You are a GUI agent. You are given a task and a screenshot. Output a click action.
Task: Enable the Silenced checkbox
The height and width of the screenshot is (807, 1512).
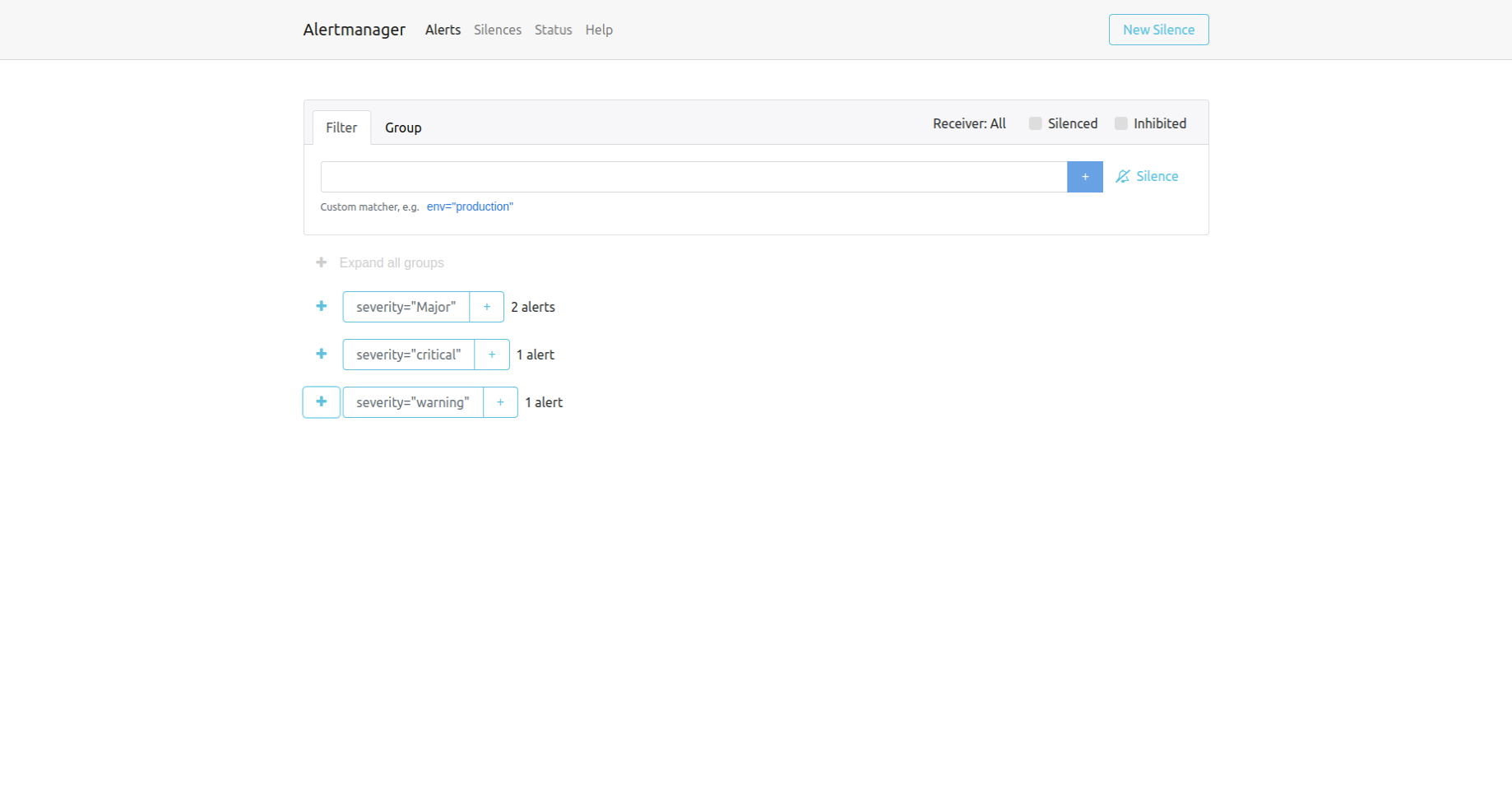click(x=1035, y=123)
